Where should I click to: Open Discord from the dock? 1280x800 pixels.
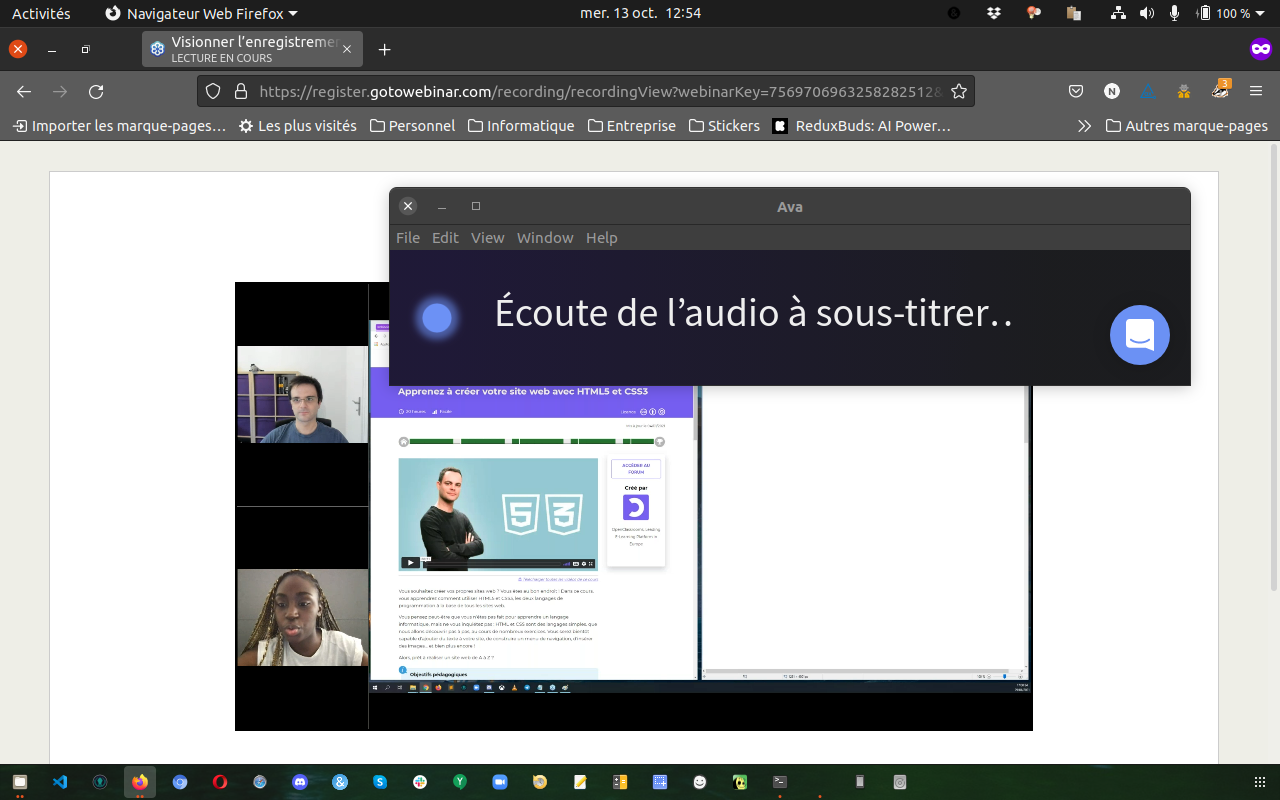pos(300,782)
